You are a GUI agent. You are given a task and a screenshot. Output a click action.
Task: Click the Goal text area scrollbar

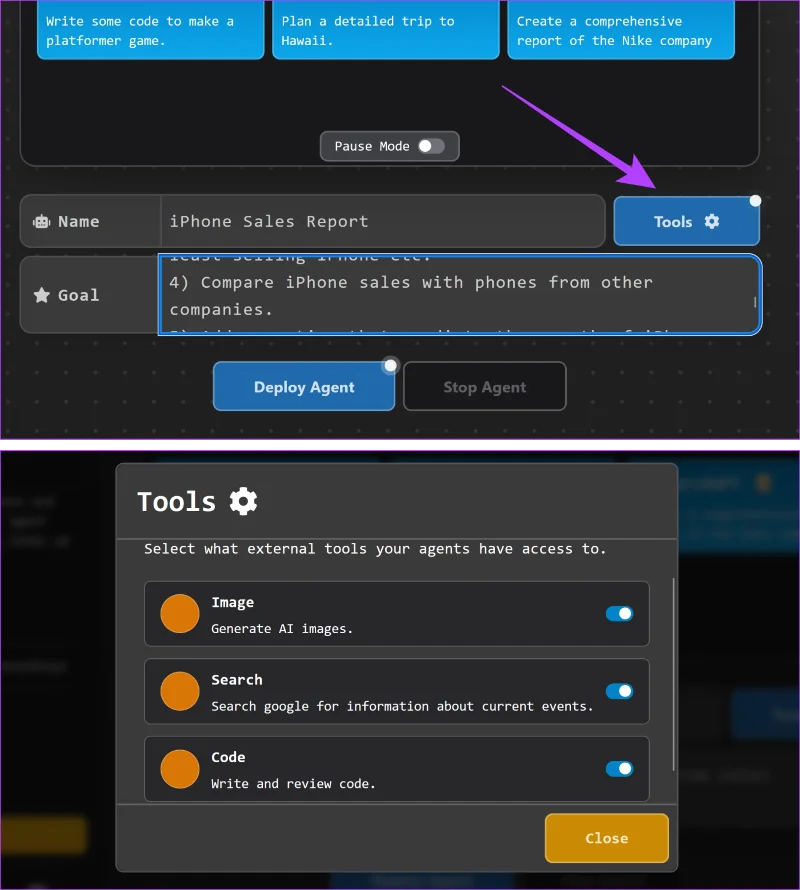755,301
